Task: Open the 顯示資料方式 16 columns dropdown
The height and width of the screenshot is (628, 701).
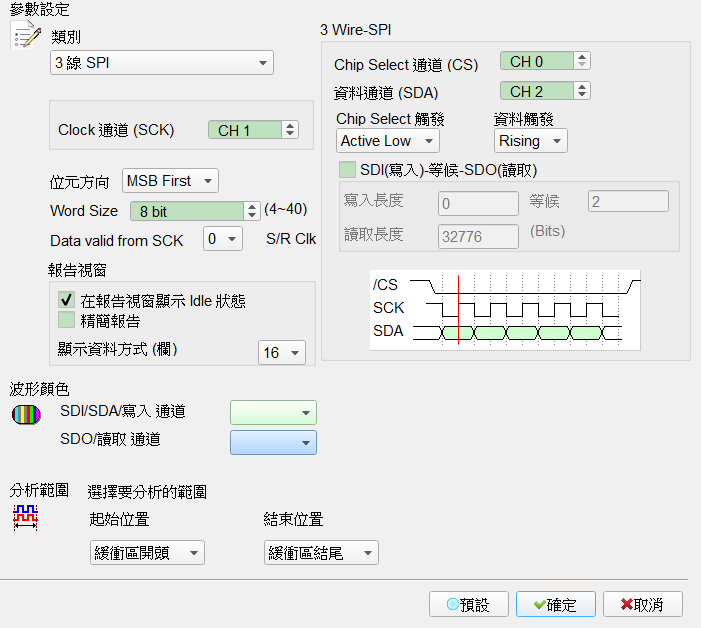Action: [x=282, y=353]
